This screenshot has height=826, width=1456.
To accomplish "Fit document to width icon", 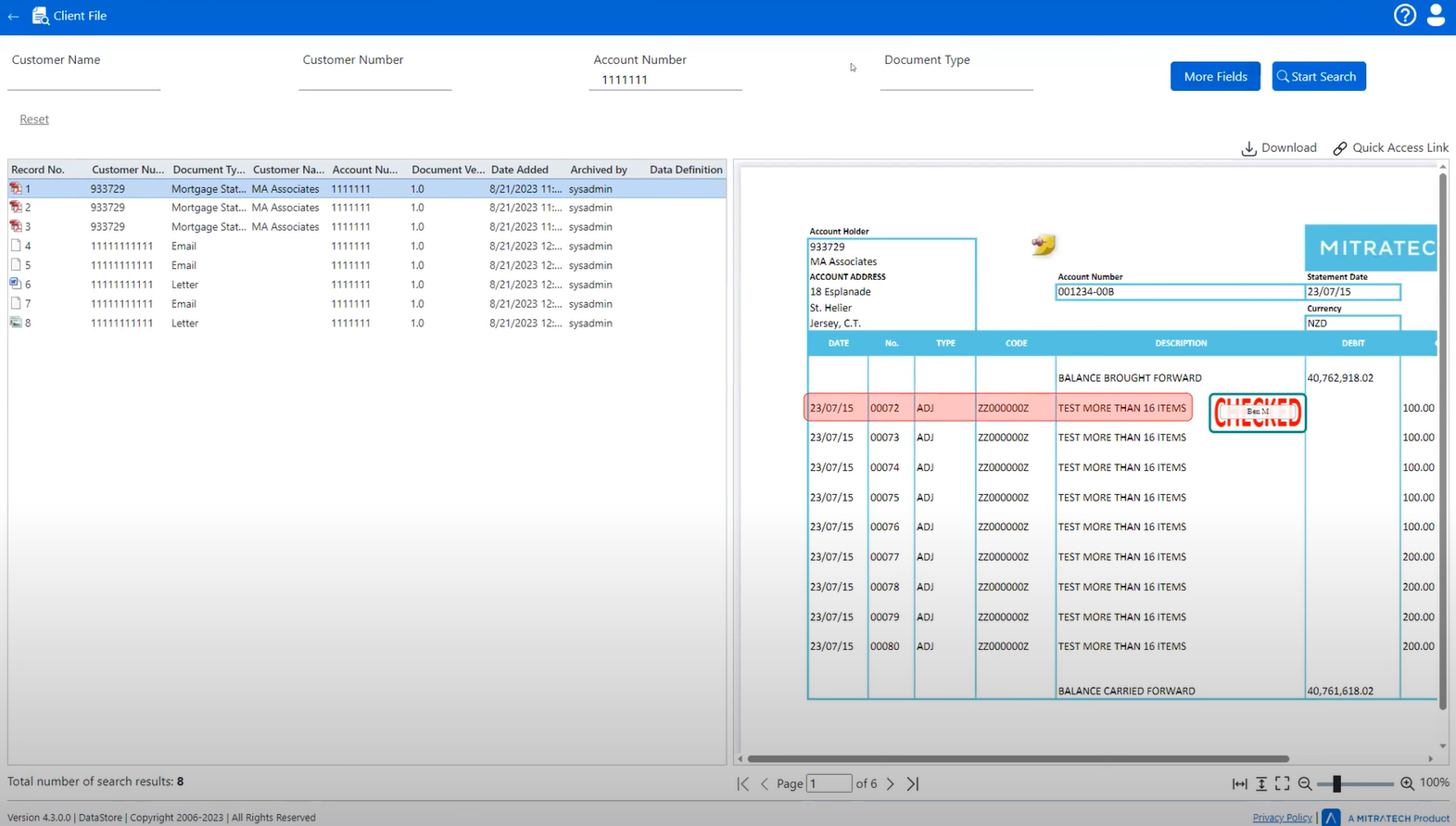I will (x=1239, y=783).
